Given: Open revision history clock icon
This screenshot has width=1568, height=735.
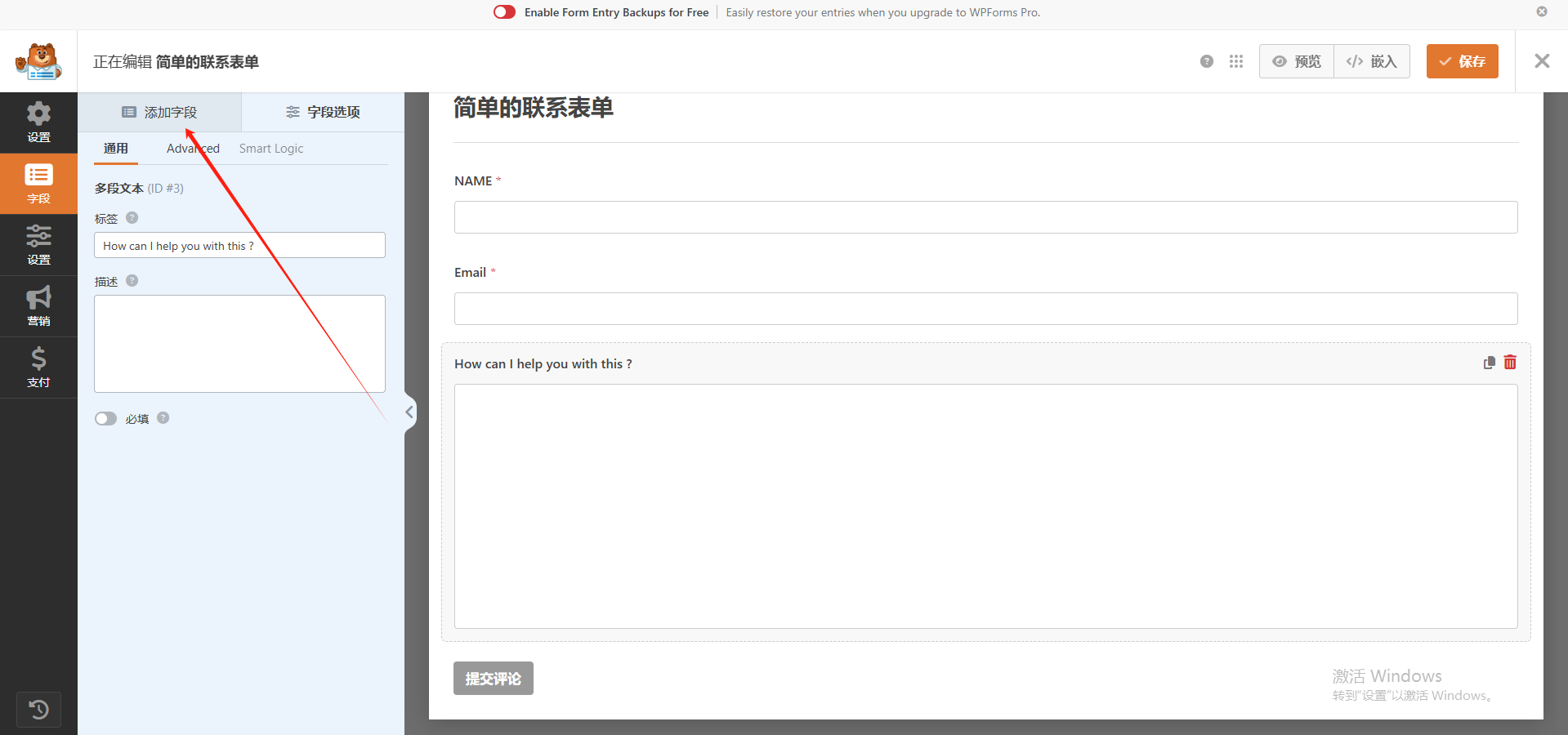Looking at the screenshot, I should pyautogui.click(x=38, y=709).
